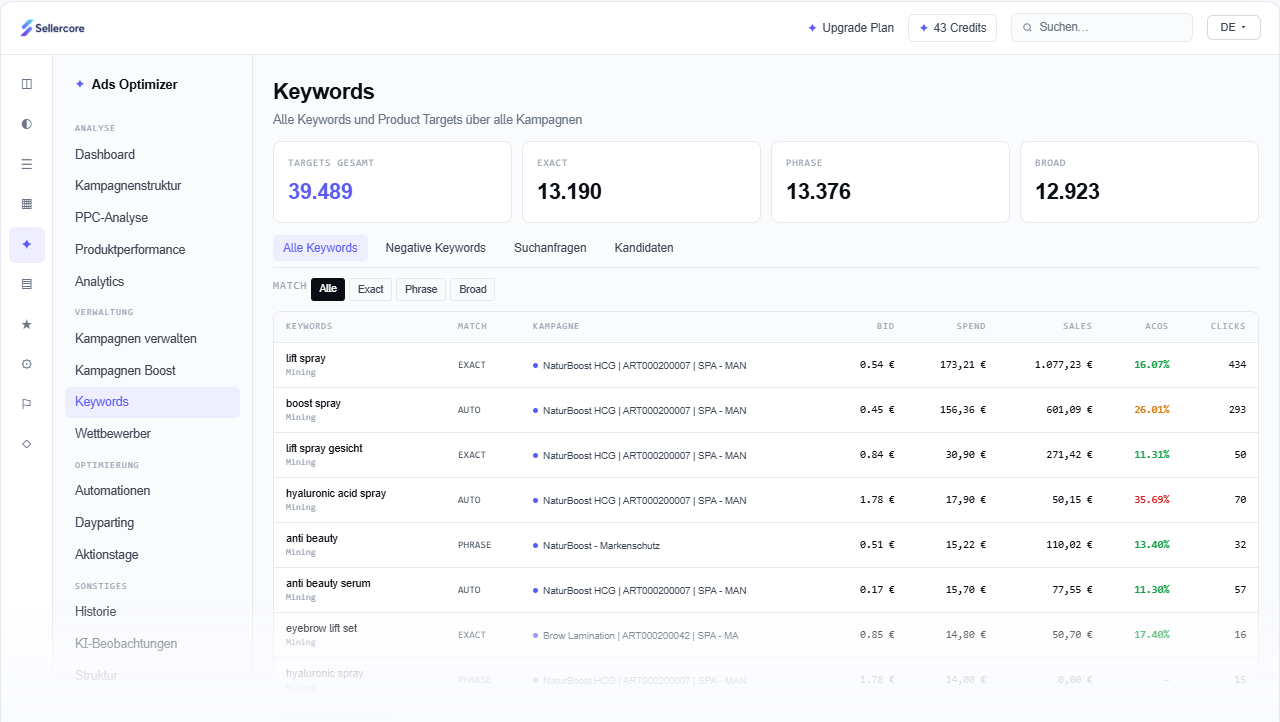Open Dashboard in sidebar
This screenshot has width=1280, height=722.
click(152, 154)
